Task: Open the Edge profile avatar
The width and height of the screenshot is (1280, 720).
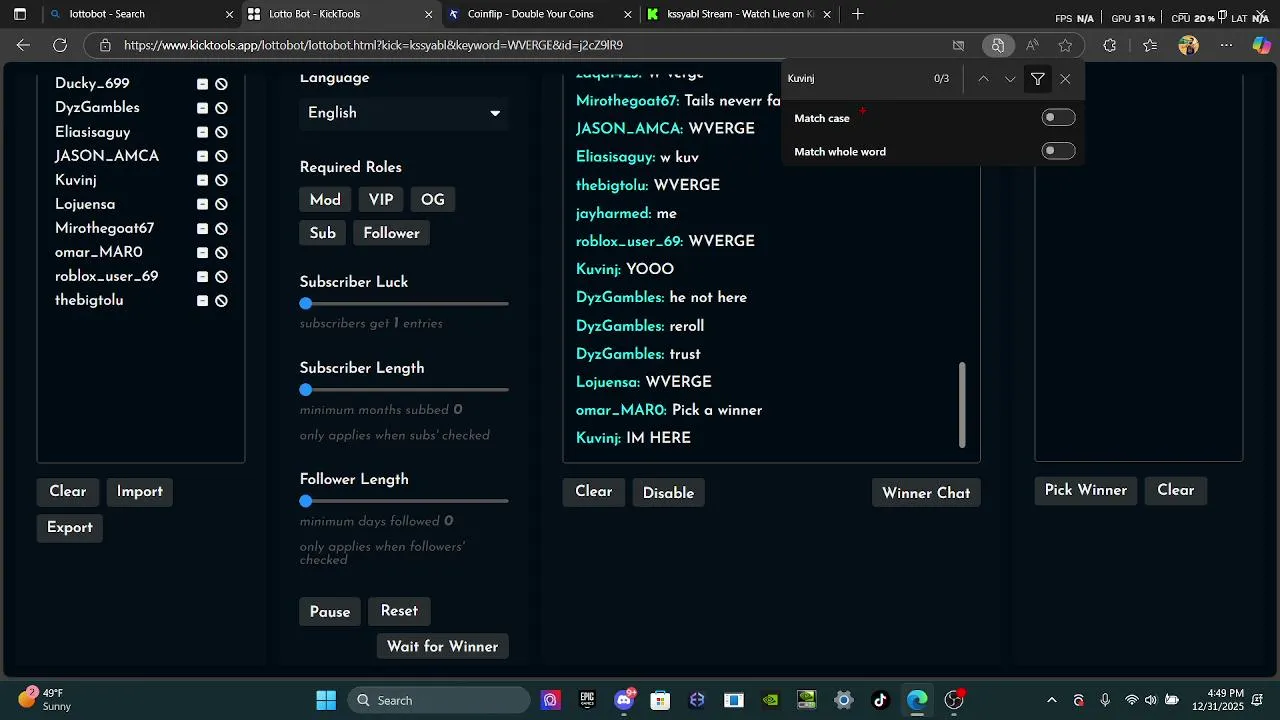Action: click(x=1188, y=45)
